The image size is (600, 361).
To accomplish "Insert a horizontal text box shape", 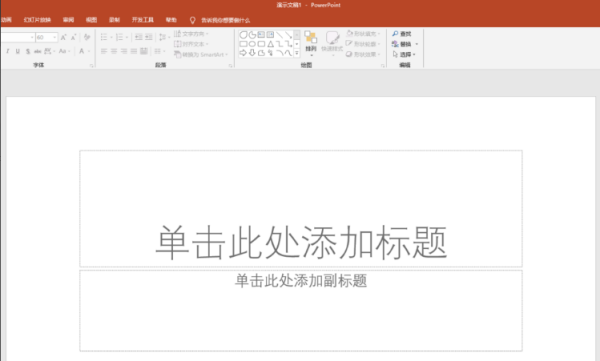I will point(261,35).
